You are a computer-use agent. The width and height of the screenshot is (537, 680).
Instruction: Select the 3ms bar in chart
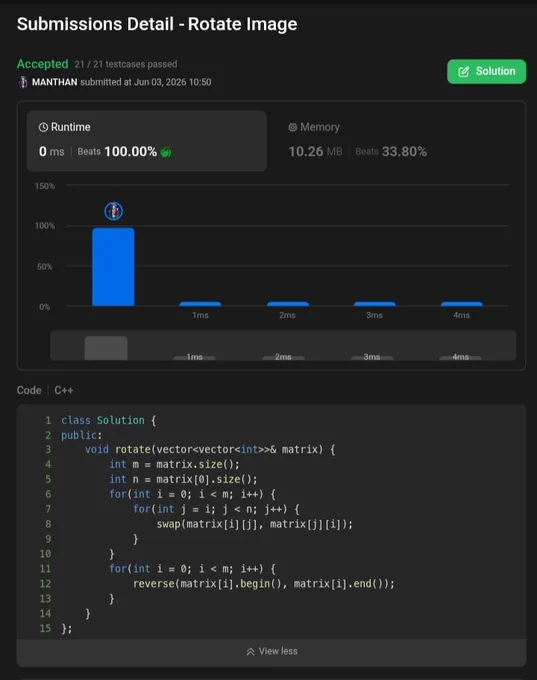tap(375, 304)
